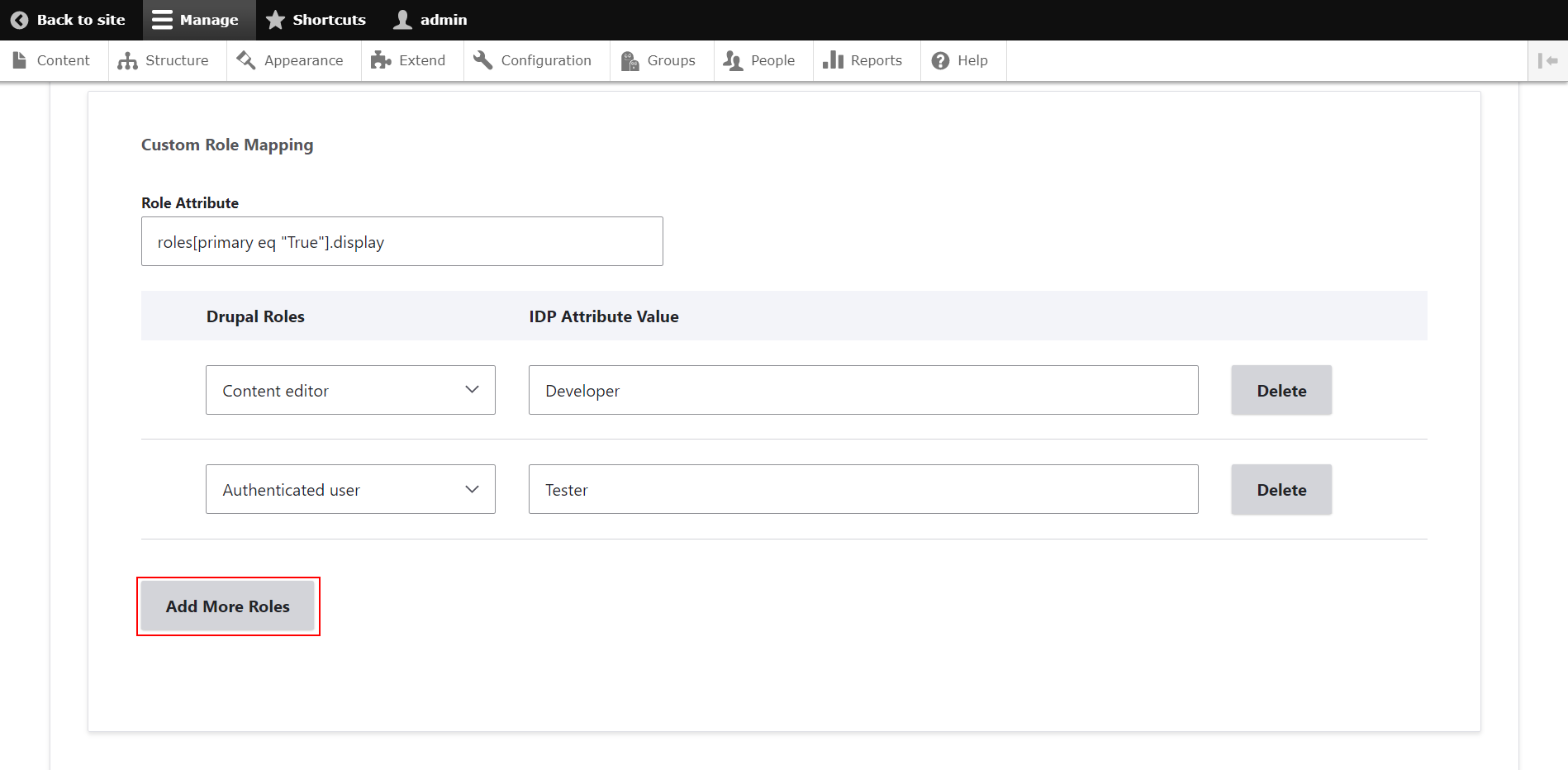Viewport: 1568px width, 770px height.
Task: Open Extend via its puzzle icon
Action: 381,60
